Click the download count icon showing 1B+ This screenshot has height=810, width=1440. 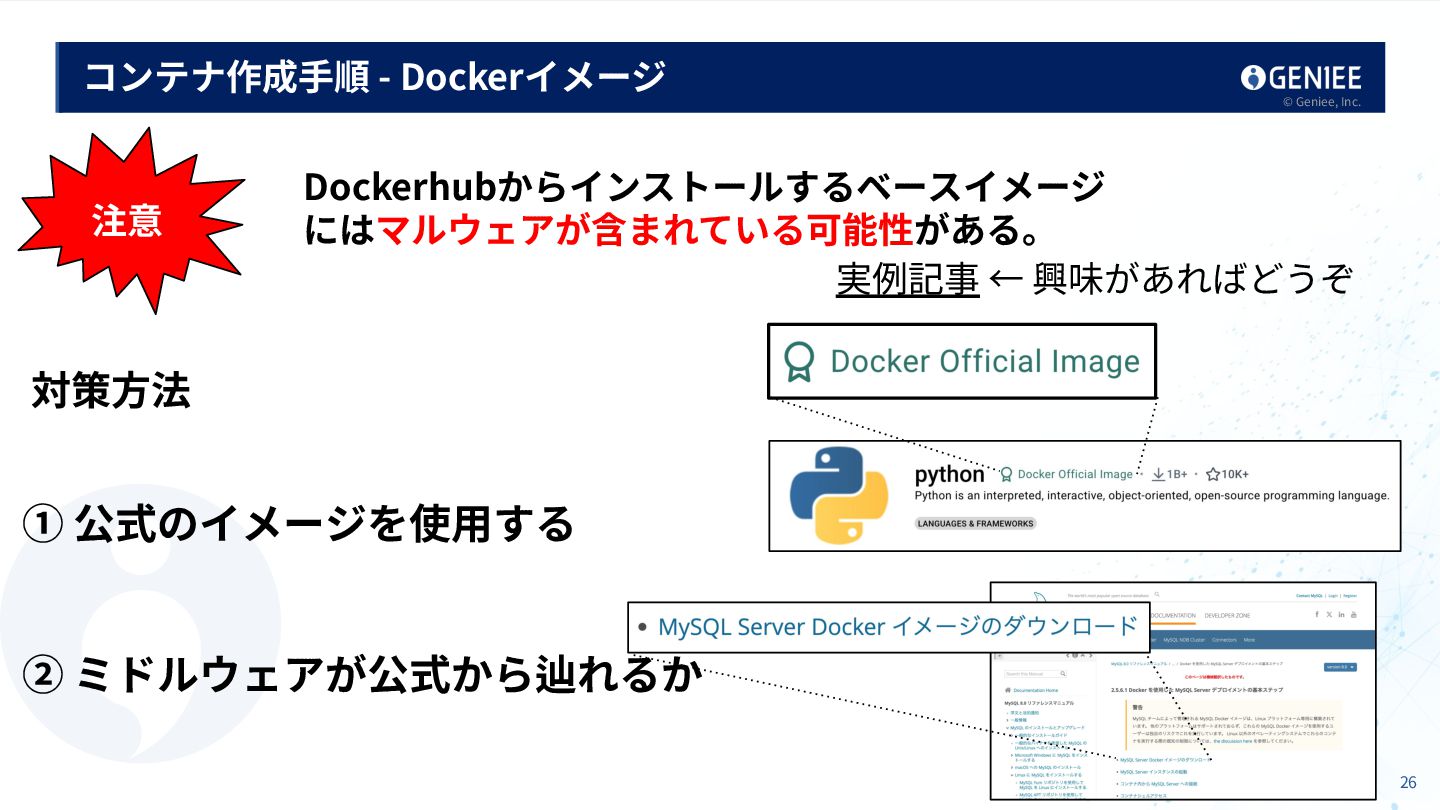1159,474
